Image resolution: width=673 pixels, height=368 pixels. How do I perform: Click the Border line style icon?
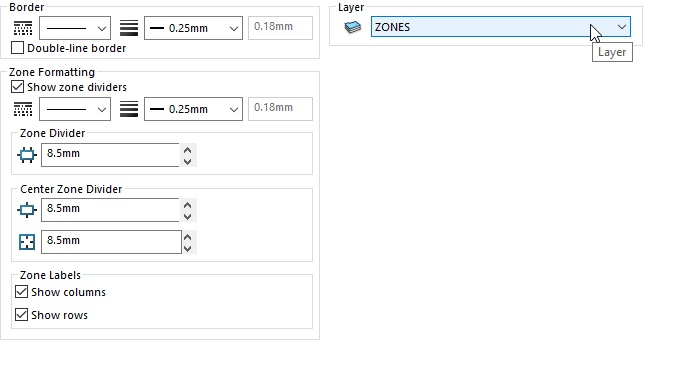click(x=23, y=28)
